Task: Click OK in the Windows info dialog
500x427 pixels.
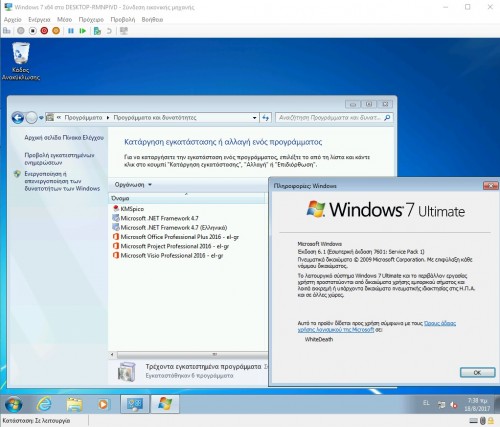Action: point(477,372)
